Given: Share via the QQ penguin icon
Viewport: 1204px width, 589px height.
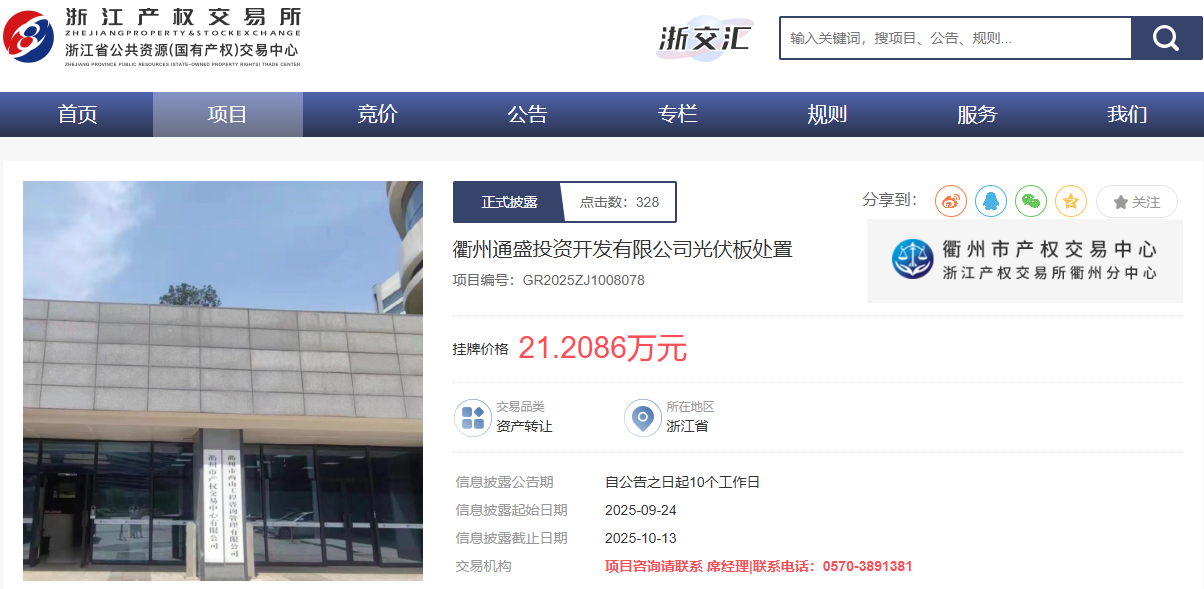Looking at the screenshot, I should pos(991,201).
